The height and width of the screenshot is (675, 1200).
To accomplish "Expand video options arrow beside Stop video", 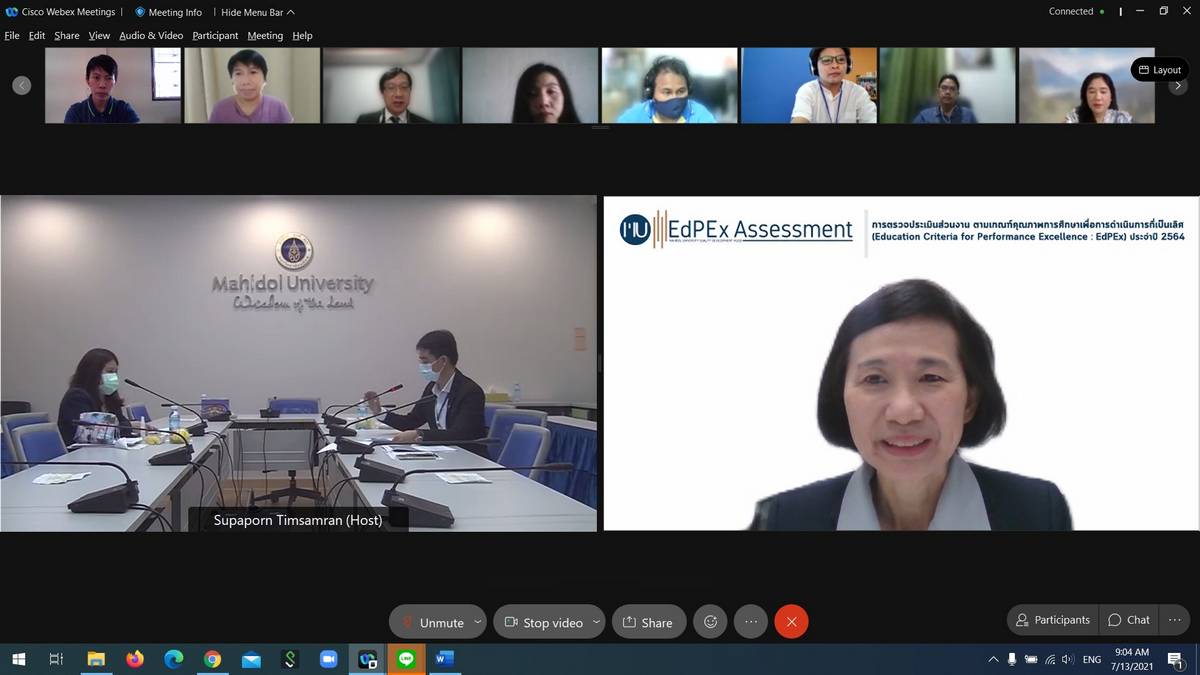I will point(596,622).
